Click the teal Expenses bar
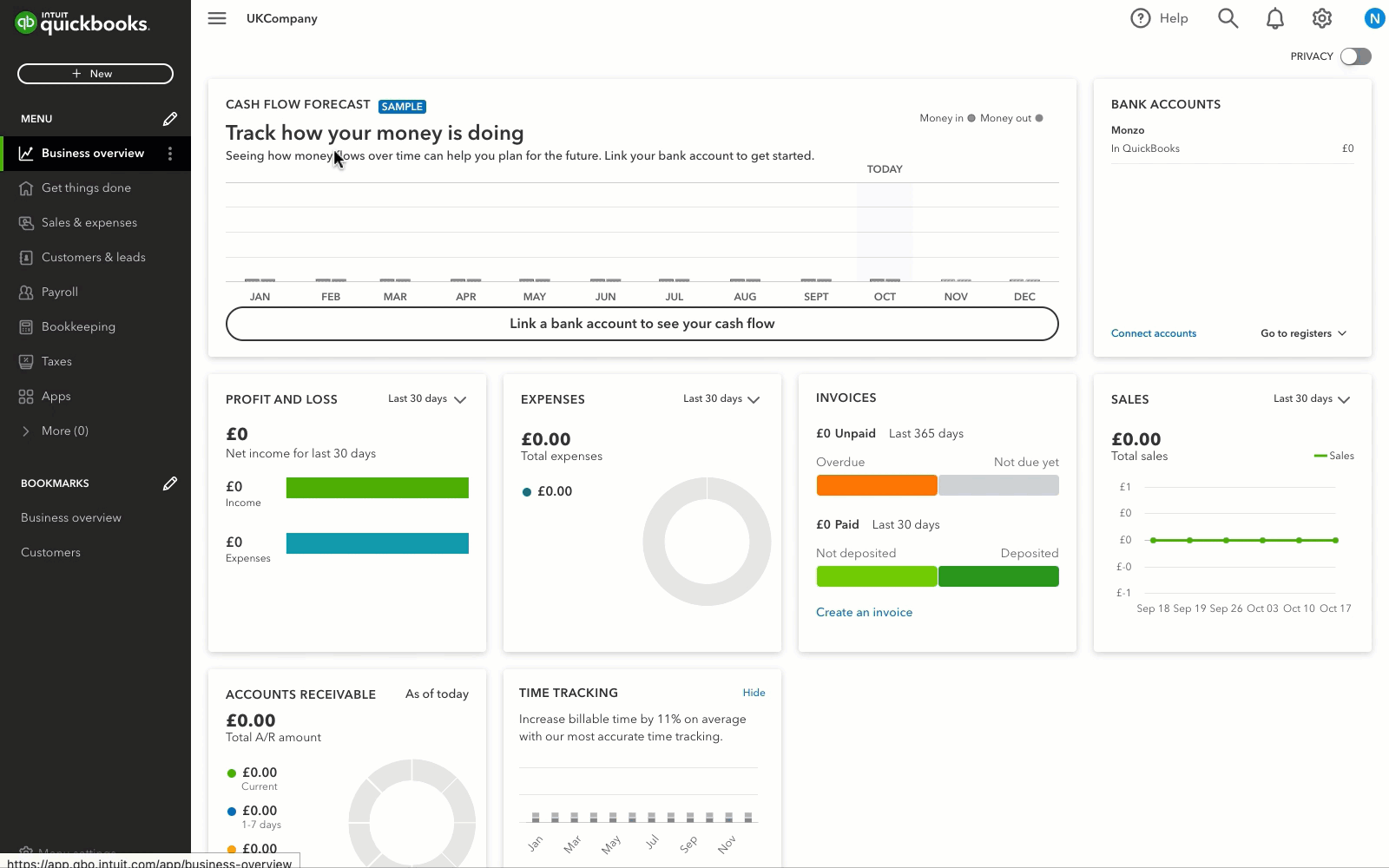Image resolution: width=1389 pixels, height=868 pixels. click(378, 543)
